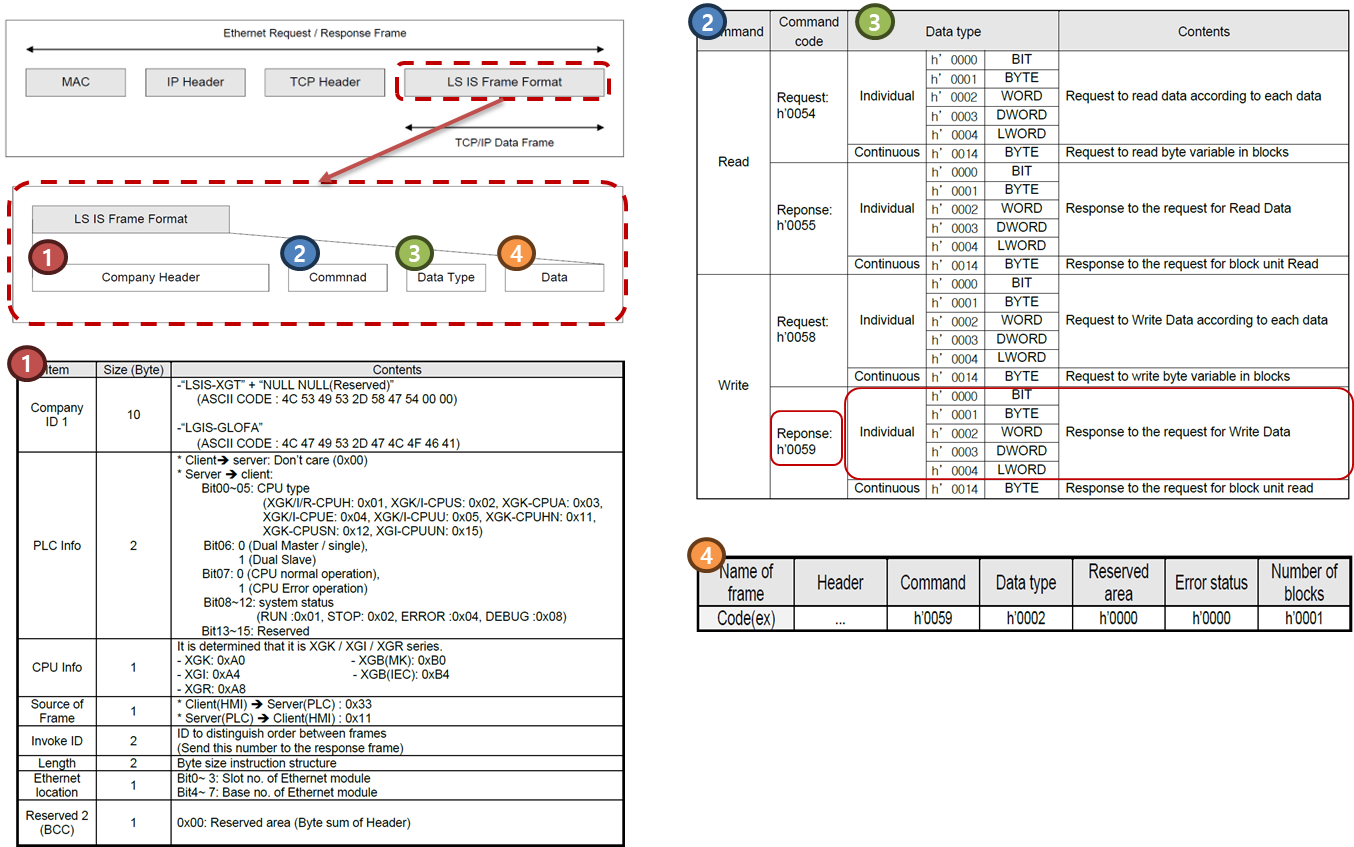Select the 'Number of blocks' header cell
The width and height of the screenshot is (1354, 847).
pos(1304,582)
